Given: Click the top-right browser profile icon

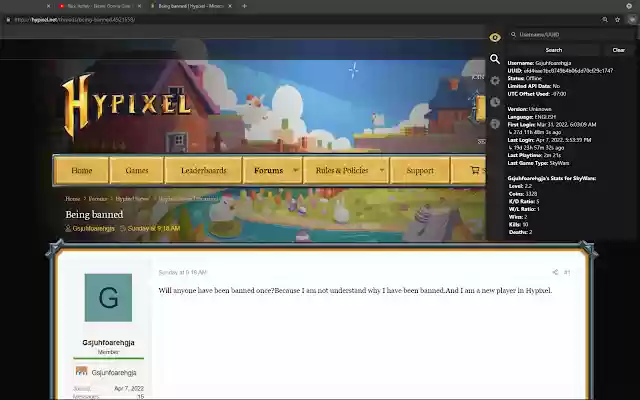Looking at the screenshot, I should click(x=629, y=6).
